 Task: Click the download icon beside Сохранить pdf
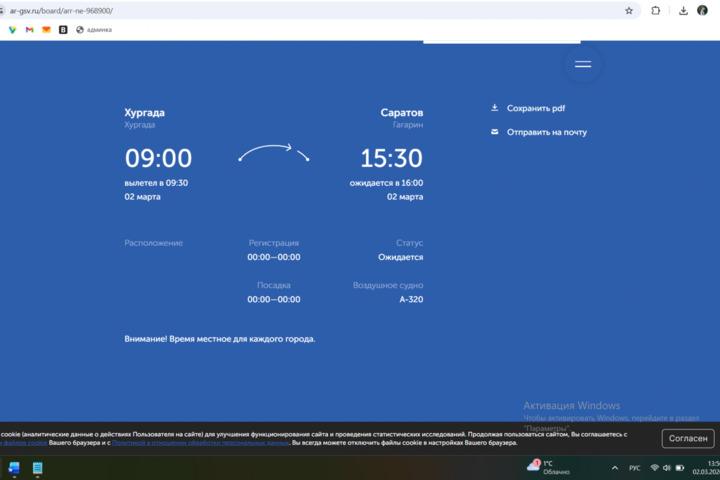click(494, 108)
